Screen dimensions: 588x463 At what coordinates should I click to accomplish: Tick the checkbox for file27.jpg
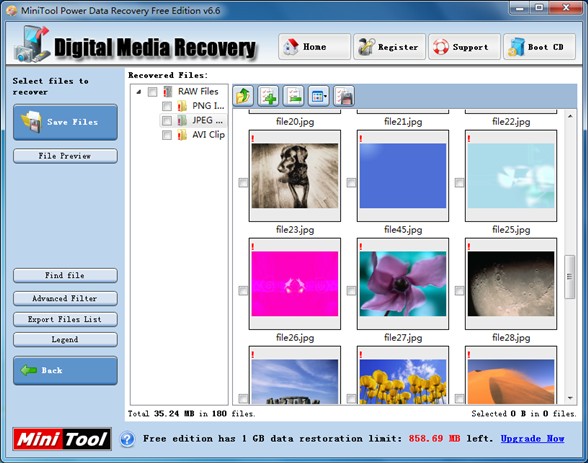coord(351,291)
